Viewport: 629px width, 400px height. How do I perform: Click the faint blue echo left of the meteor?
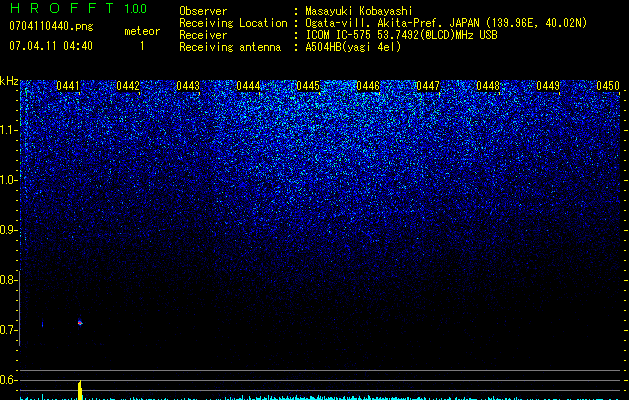(x=43, y=323)
